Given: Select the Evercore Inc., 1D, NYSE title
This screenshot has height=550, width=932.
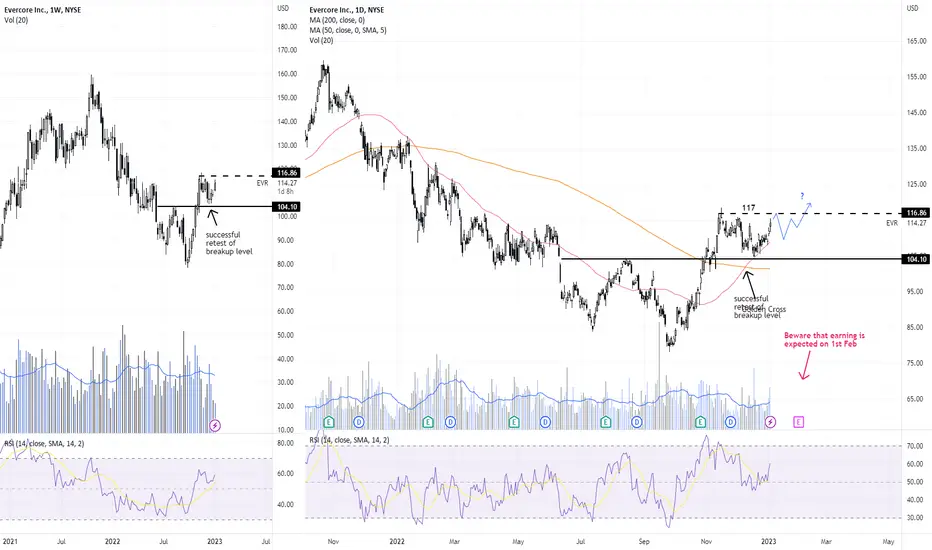Looking at the screenshot, I should (x=347, y=10).
